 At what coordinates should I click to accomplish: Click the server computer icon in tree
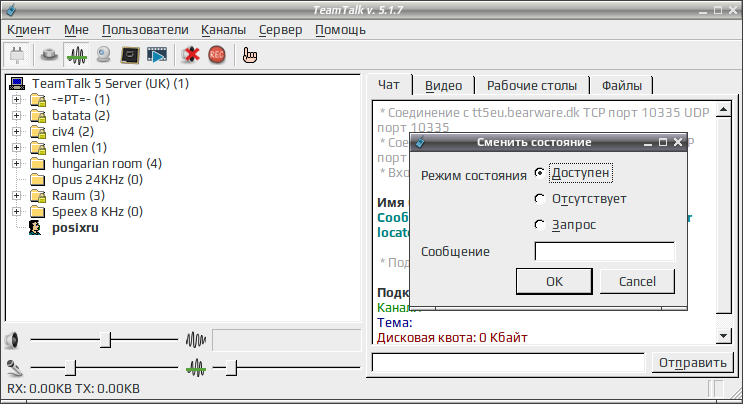(x=17, y=84)
